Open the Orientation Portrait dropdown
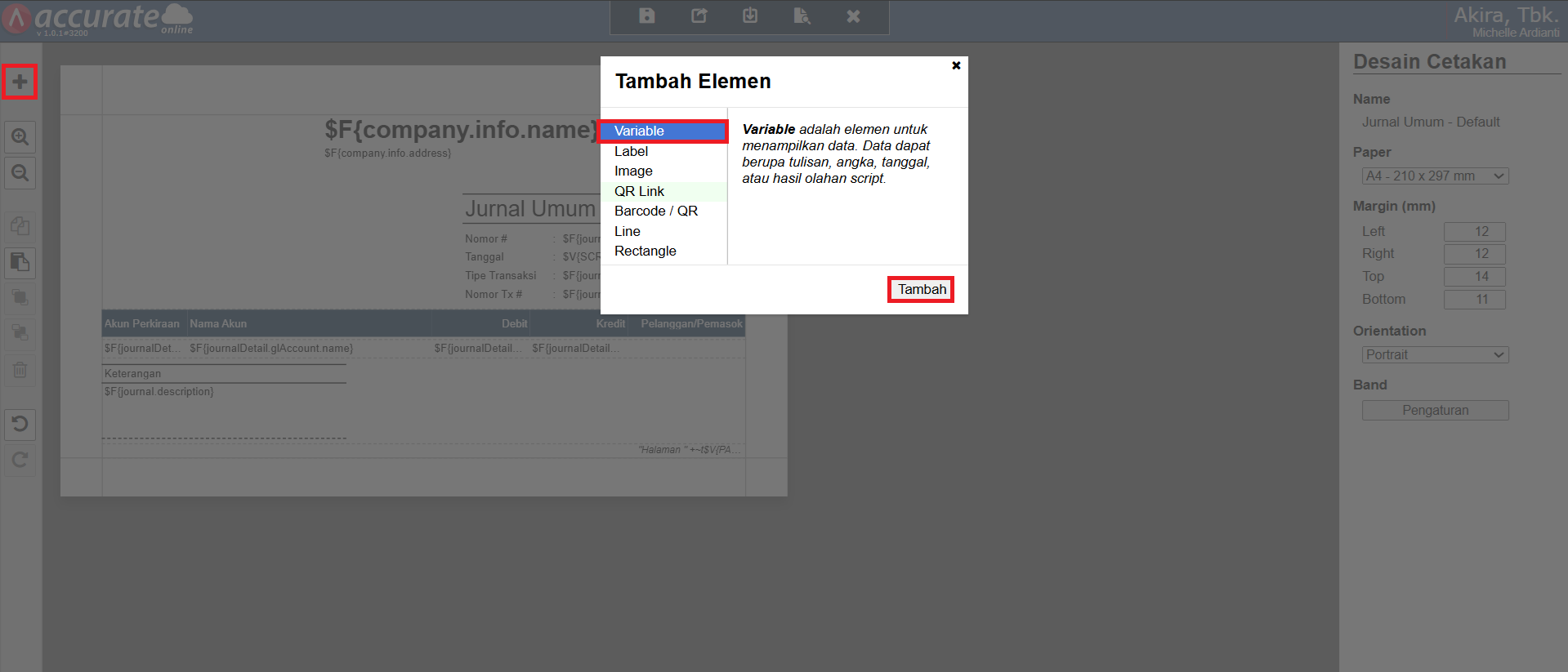This screenshot has width=1568, height=672. [x=1435, y=355]
